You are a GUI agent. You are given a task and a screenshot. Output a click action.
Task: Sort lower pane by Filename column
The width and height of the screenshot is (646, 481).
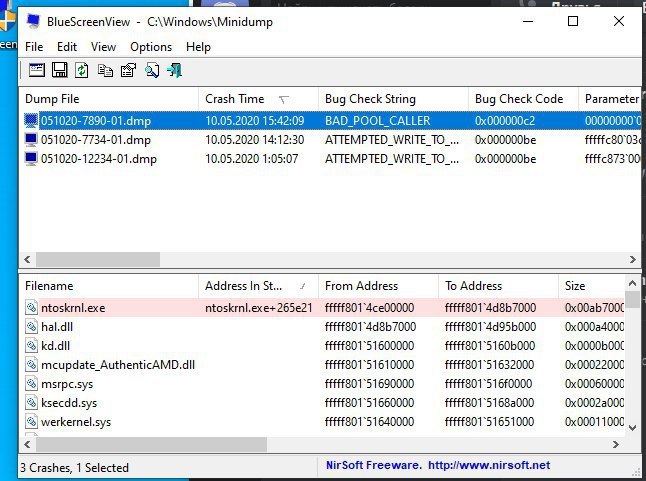coord(108,286)
